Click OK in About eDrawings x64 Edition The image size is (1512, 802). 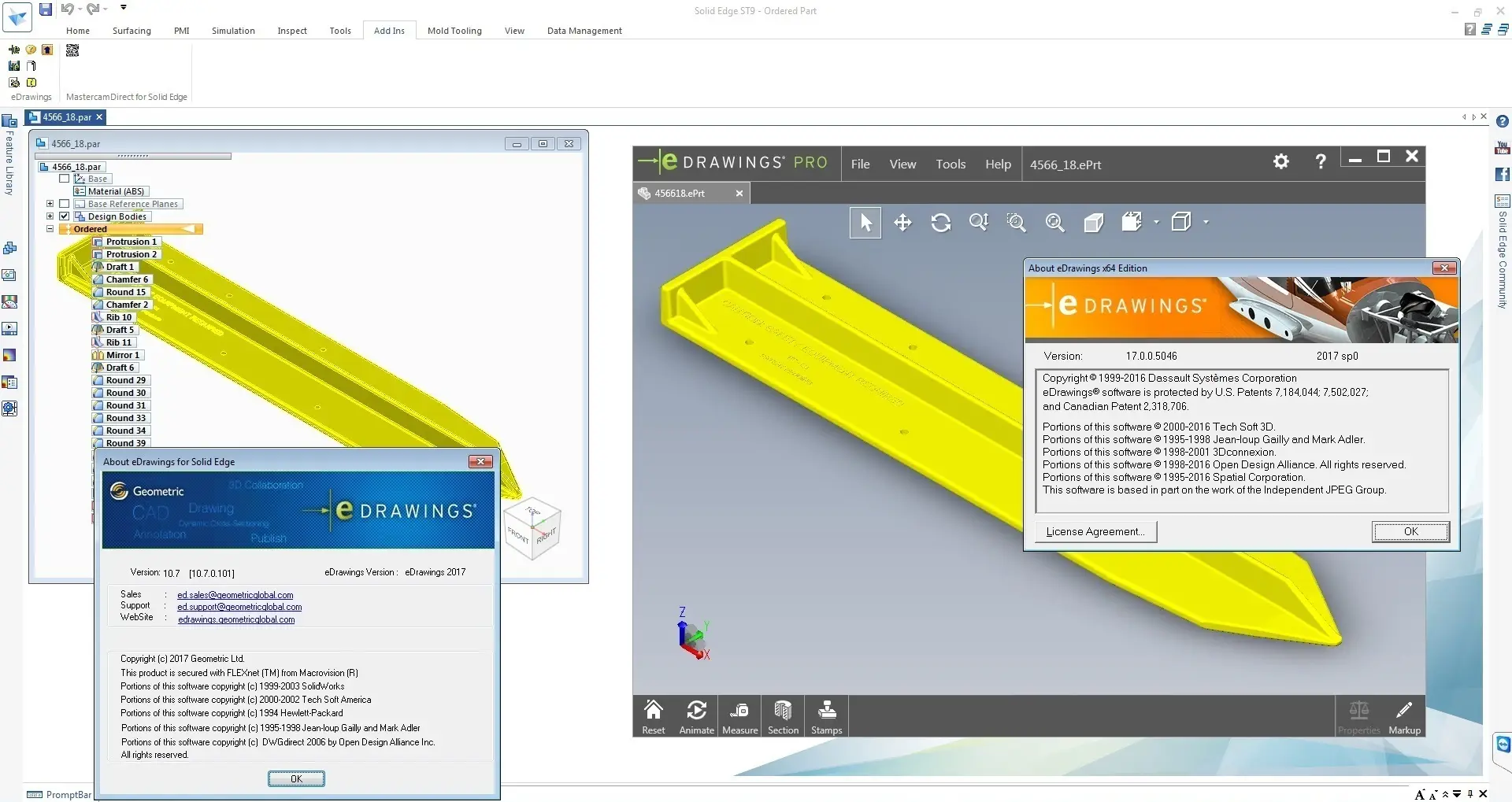pyautogui.click(x=1410, y=532)
